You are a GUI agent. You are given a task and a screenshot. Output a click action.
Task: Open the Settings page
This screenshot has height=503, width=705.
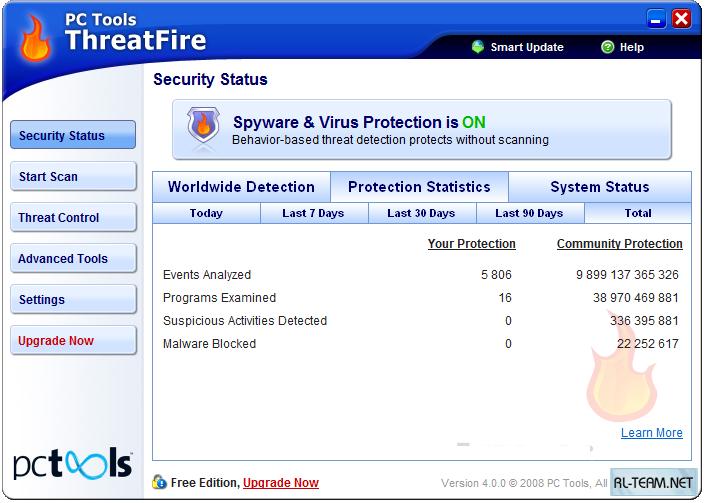72,300
